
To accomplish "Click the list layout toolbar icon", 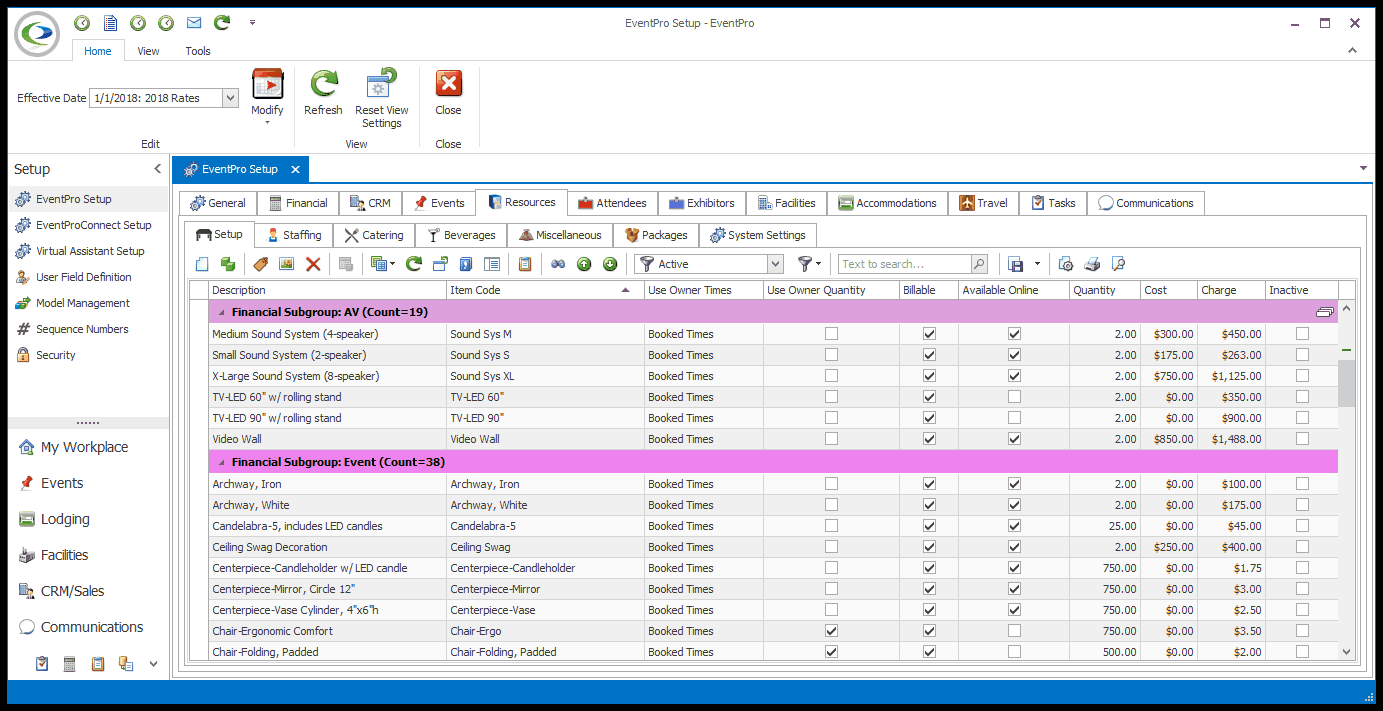I will click(x=492, y=264).
